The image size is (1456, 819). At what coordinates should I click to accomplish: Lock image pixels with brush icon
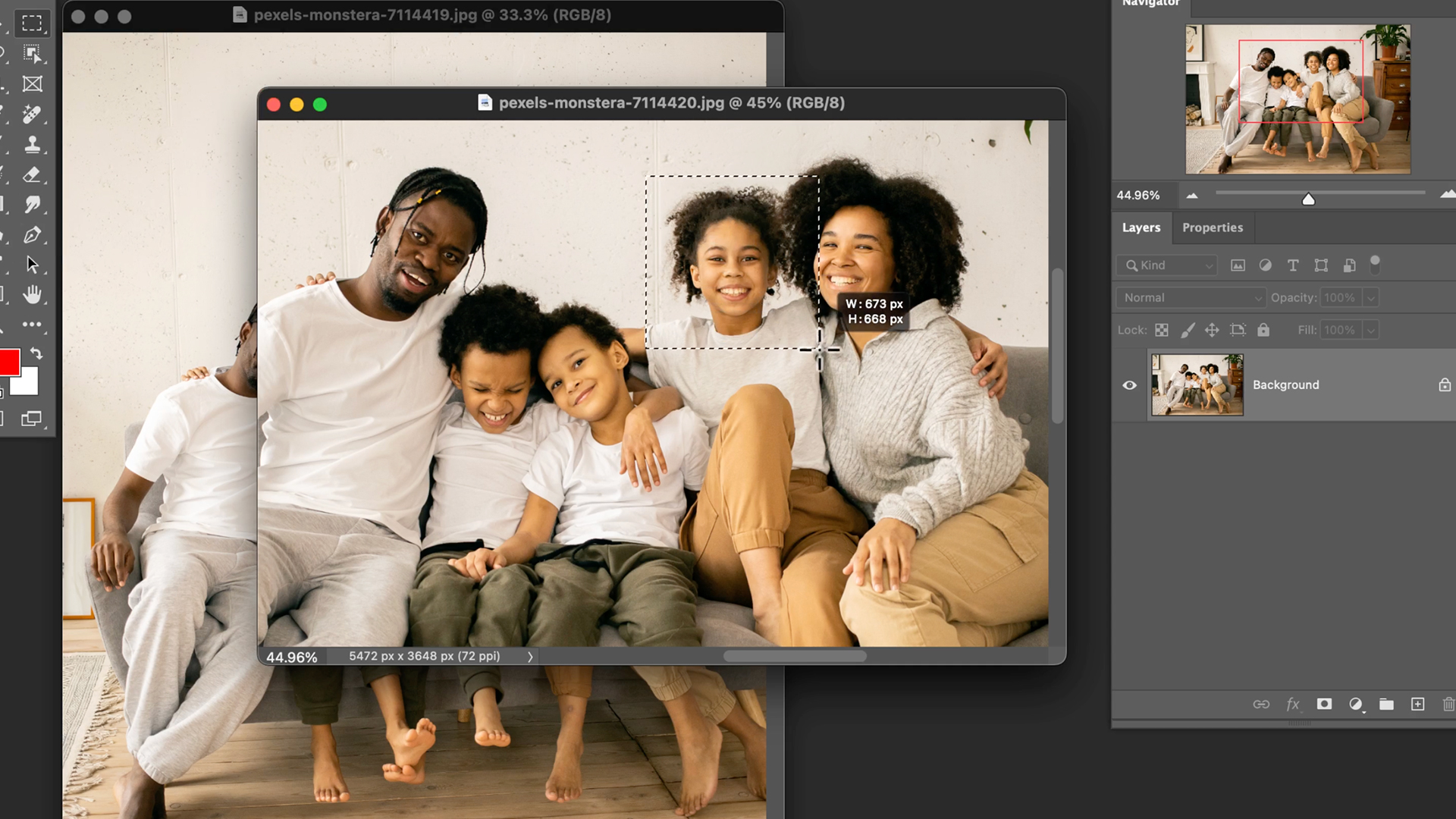coord(1188,330)
